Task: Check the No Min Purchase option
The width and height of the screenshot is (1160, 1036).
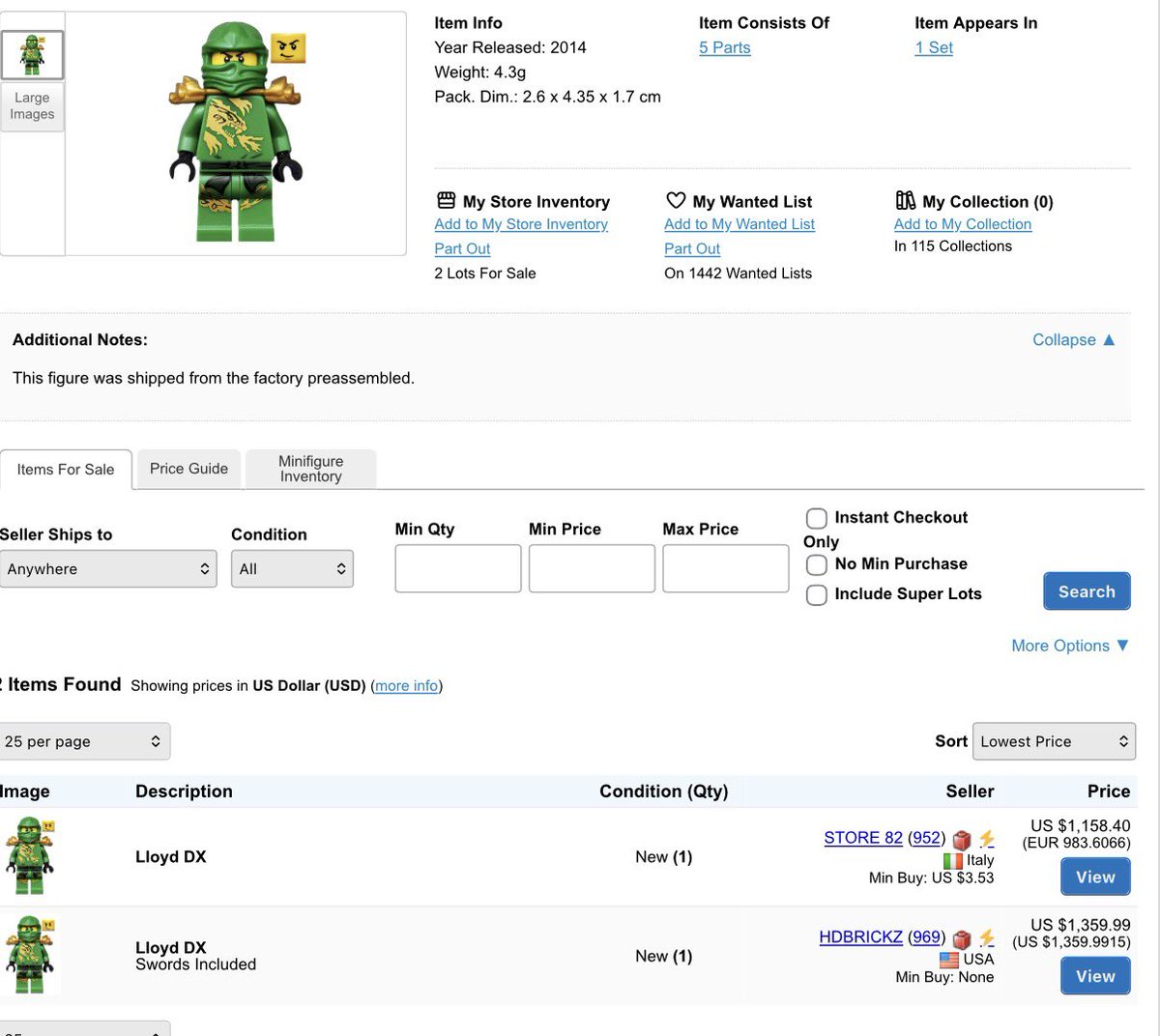Action: point(817,564)
